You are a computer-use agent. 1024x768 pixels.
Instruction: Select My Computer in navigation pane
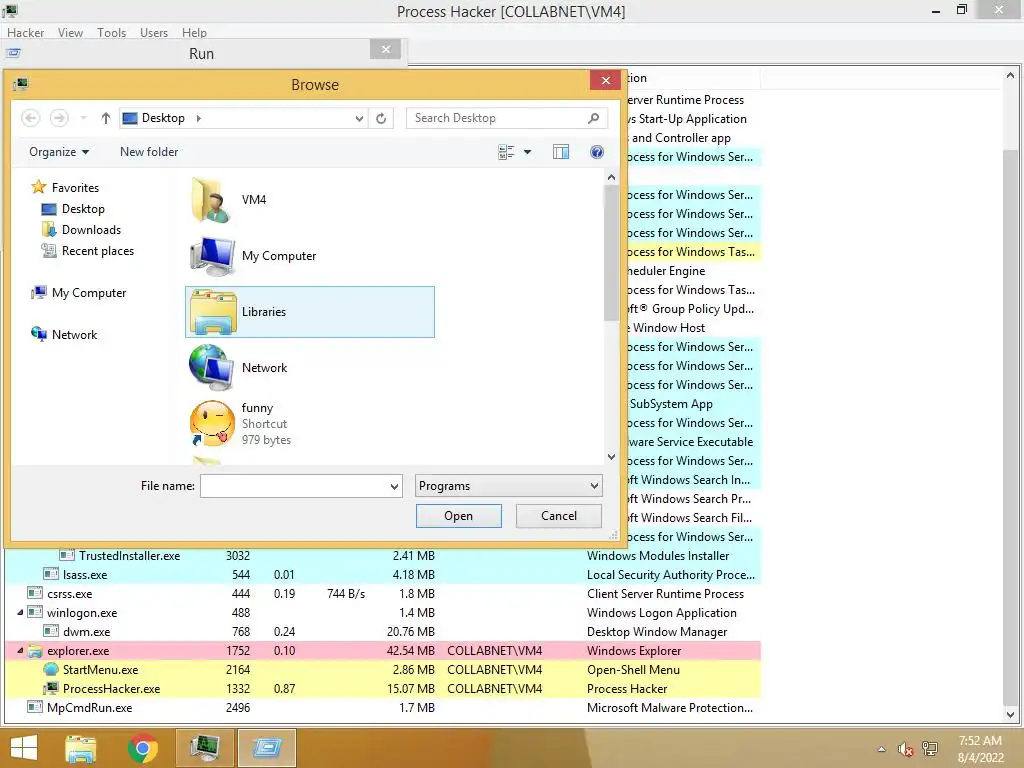(79, 293)
